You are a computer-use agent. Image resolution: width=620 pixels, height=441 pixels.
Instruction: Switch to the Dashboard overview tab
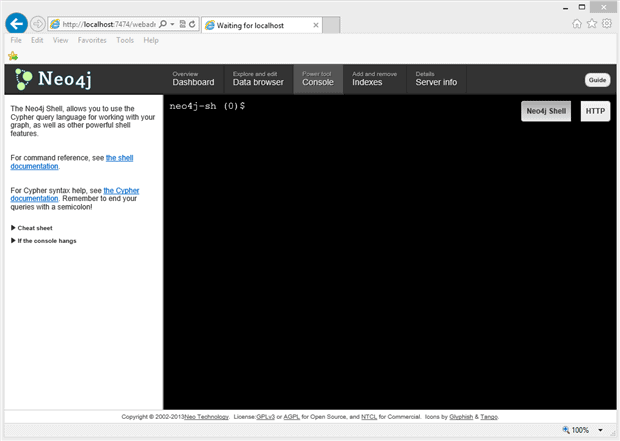point(193,79)
